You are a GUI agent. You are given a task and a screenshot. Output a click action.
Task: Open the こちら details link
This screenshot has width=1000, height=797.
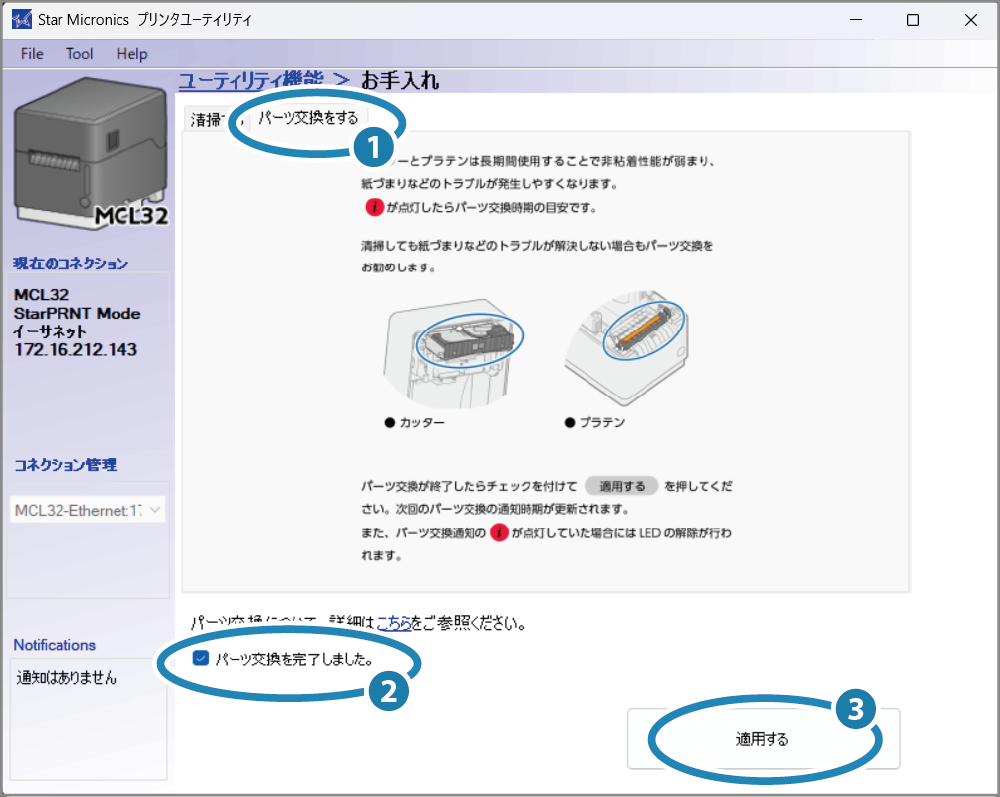pyautogui.click(x=393, y=622)
